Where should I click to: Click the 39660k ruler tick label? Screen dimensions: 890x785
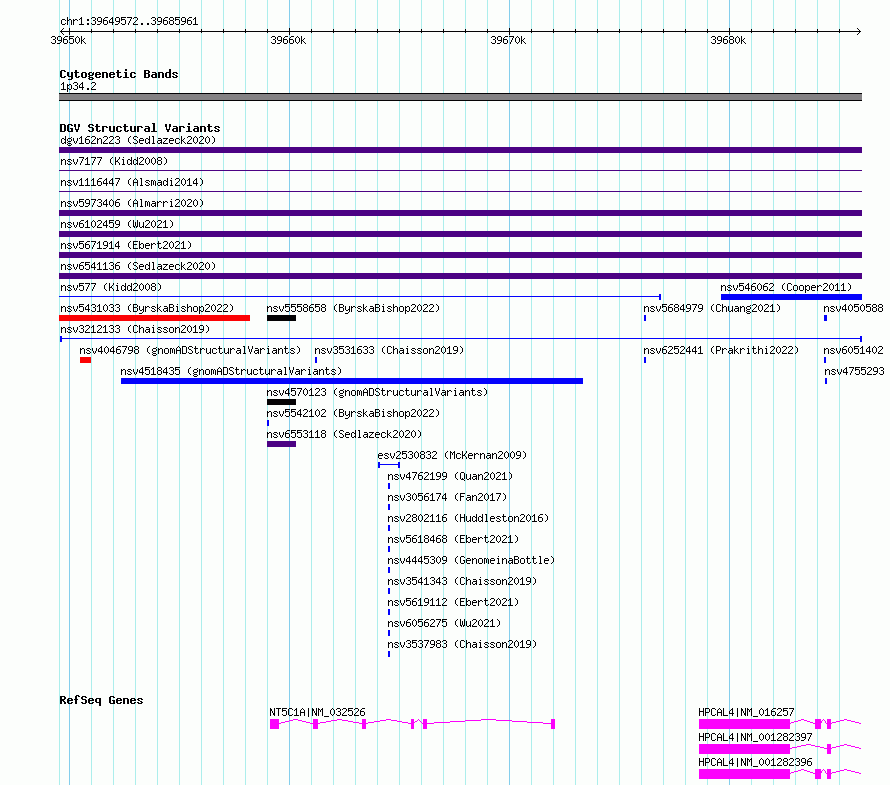click(x=288, y=40)
